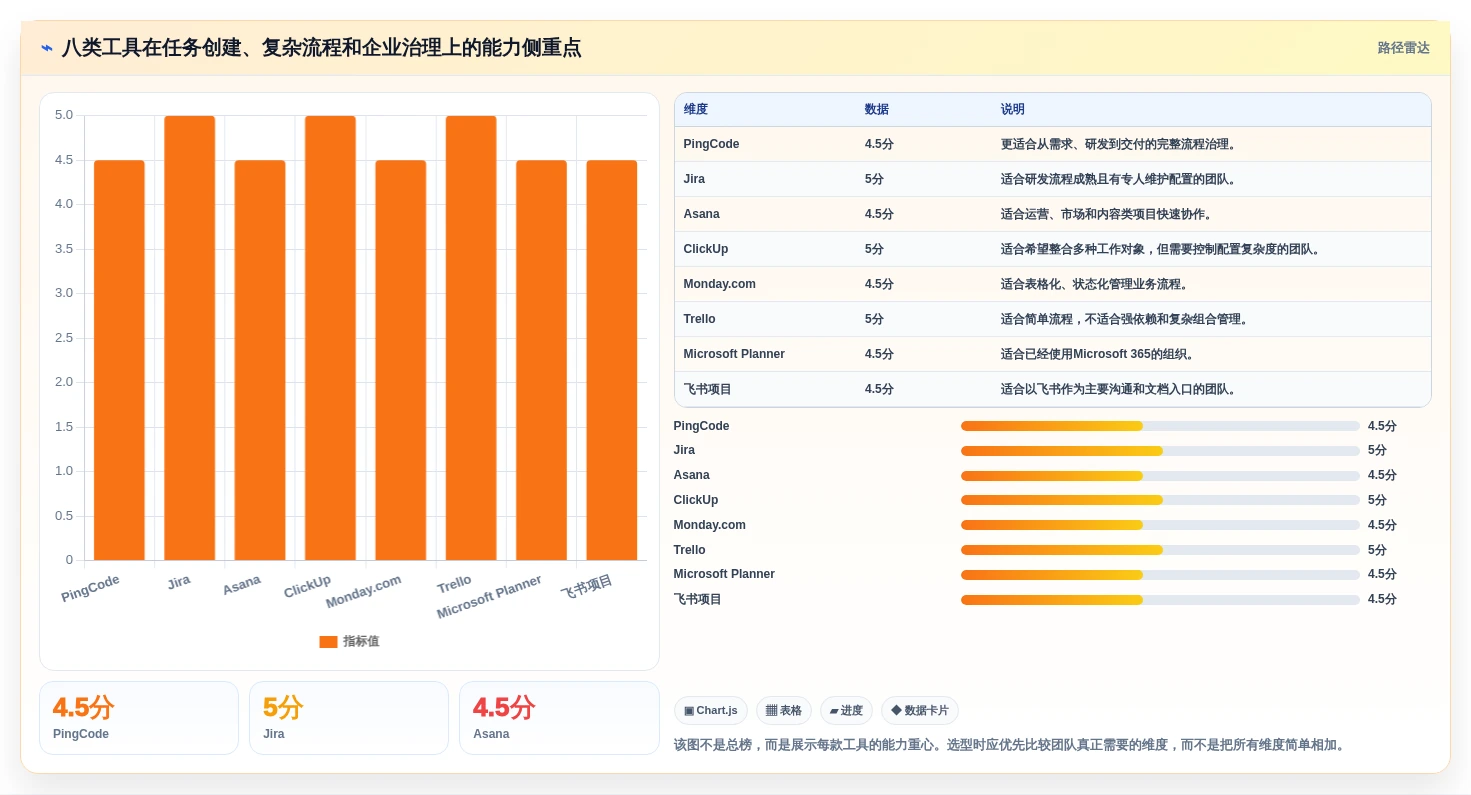Click the 飞书项目 bar in the chart
The height and width of the screenshot is (795, 1471).
point(612,360)
